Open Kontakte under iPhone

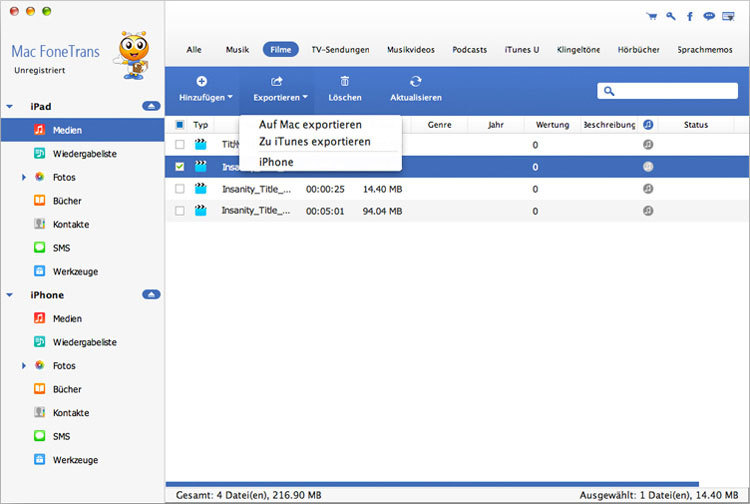(71, 413)
